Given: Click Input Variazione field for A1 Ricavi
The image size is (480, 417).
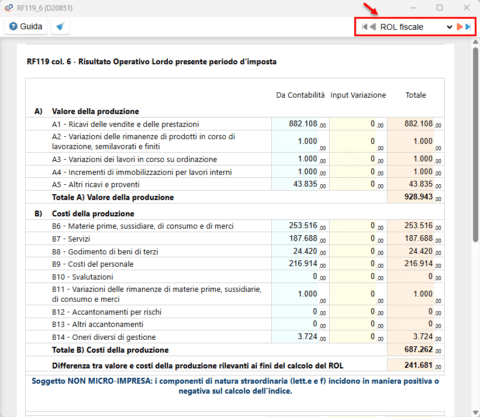Looking at the screenshot, I should (358, 124).
